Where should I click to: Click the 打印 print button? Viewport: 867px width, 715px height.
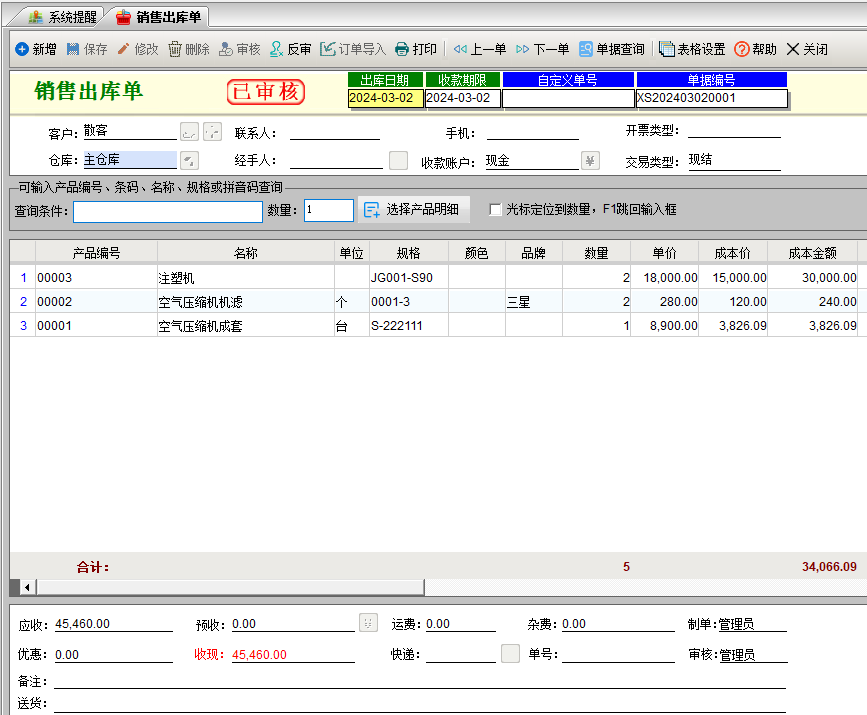click(416, 49)
